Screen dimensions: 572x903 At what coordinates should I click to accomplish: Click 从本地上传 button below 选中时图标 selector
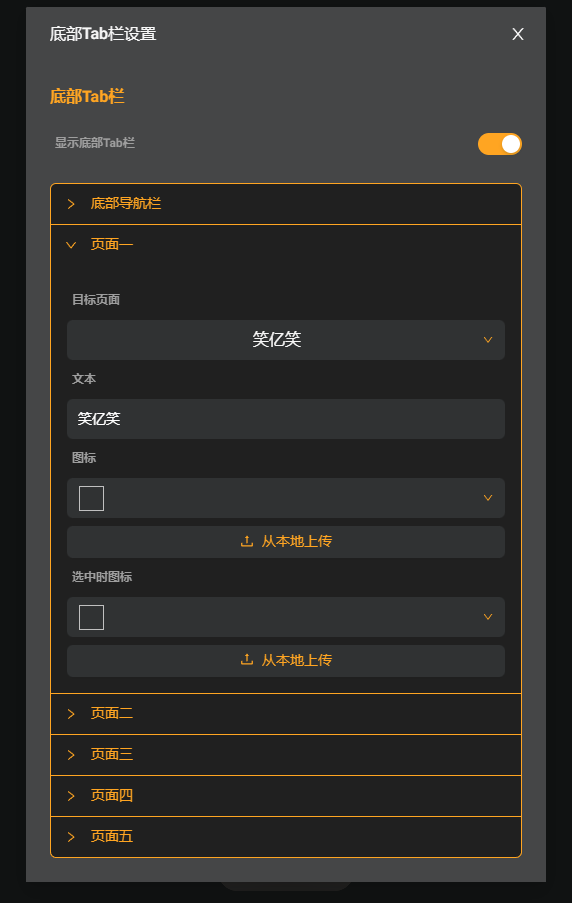point(286,661)
